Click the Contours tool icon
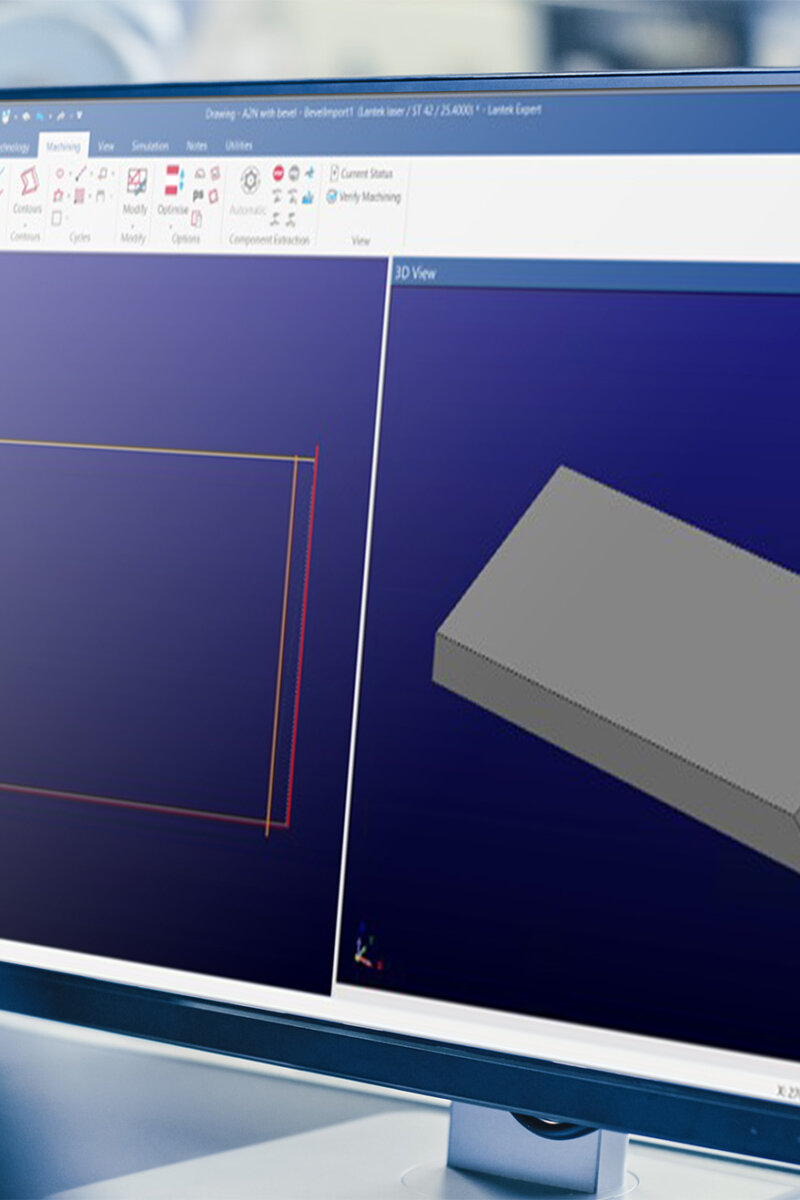Image resolution: width=800 pixels, height=1200 pixels. [x=28, y=181]
